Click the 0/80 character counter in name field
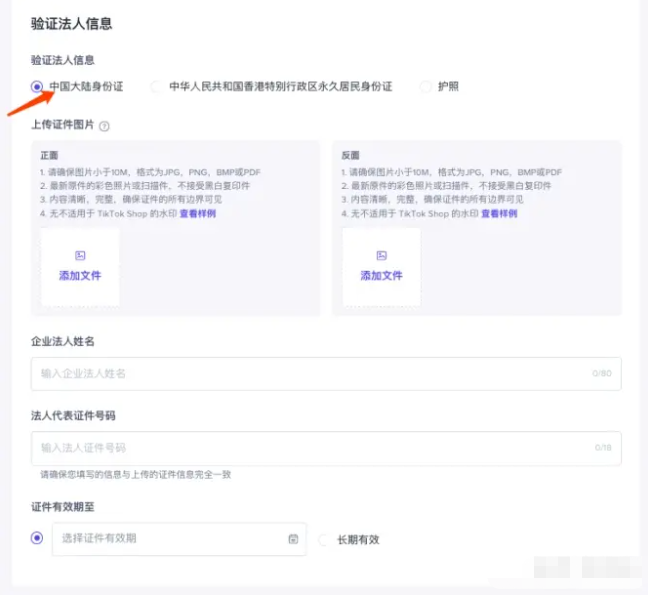The image size is (648, 606). click(601, 373)
